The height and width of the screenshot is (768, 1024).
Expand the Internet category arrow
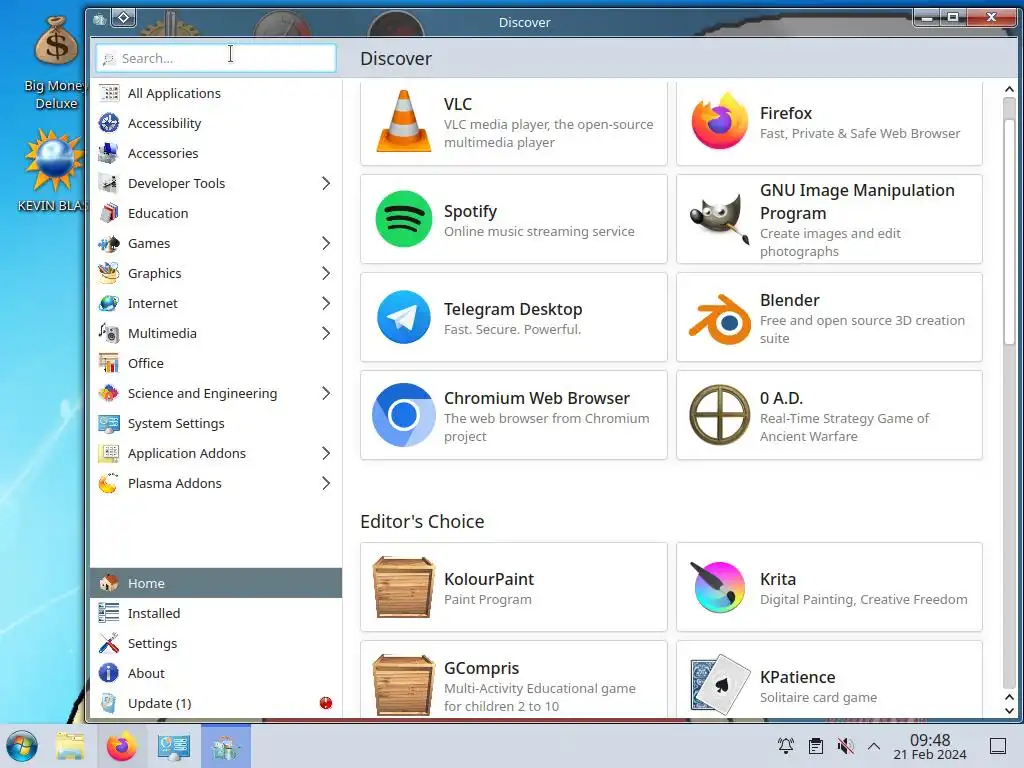[x=326, y=304]
